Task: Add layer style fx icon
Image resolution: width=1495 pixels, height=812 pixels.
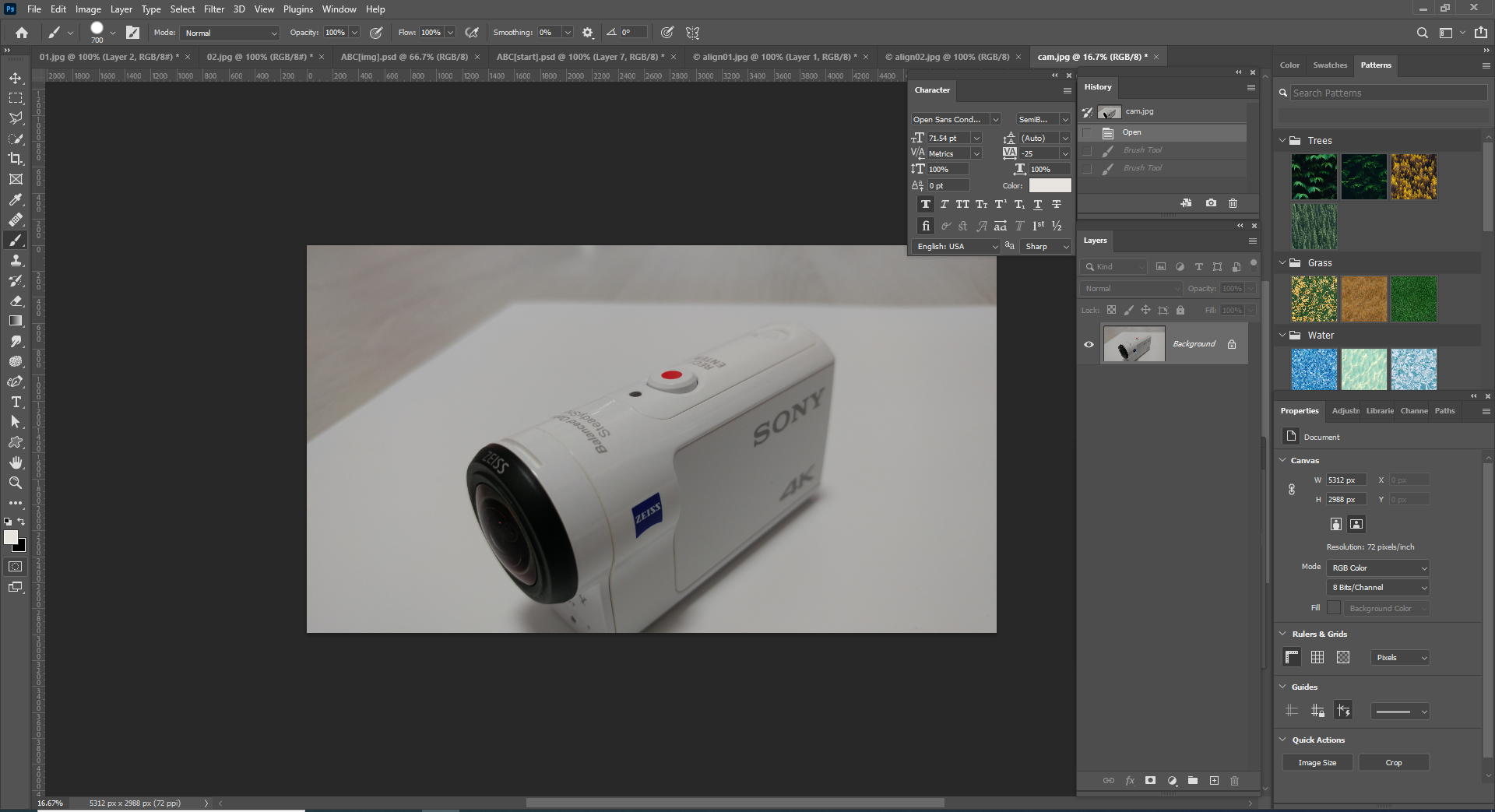Action: (x=1130, y=781)
